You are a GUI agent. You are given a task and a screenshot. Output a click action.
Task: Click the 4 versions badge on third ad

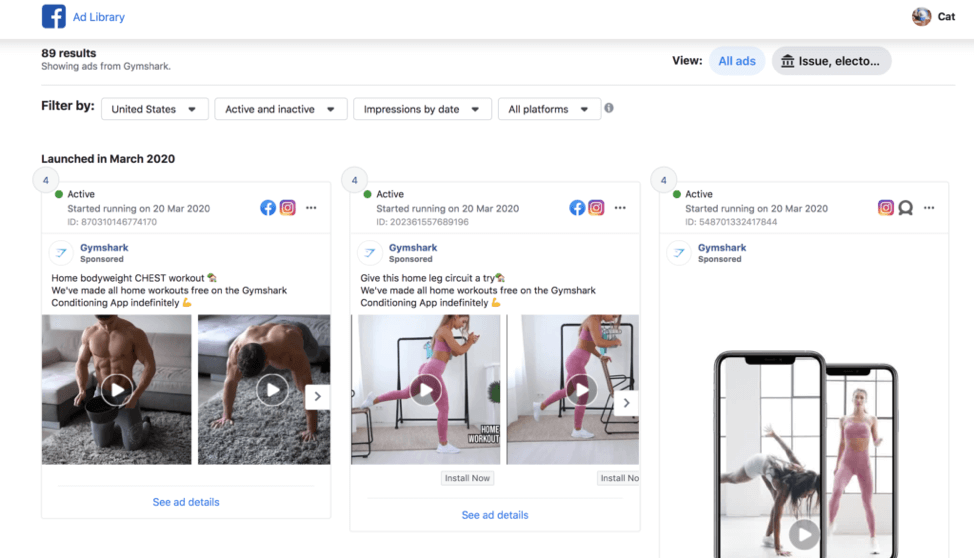[x=663, y=180]
